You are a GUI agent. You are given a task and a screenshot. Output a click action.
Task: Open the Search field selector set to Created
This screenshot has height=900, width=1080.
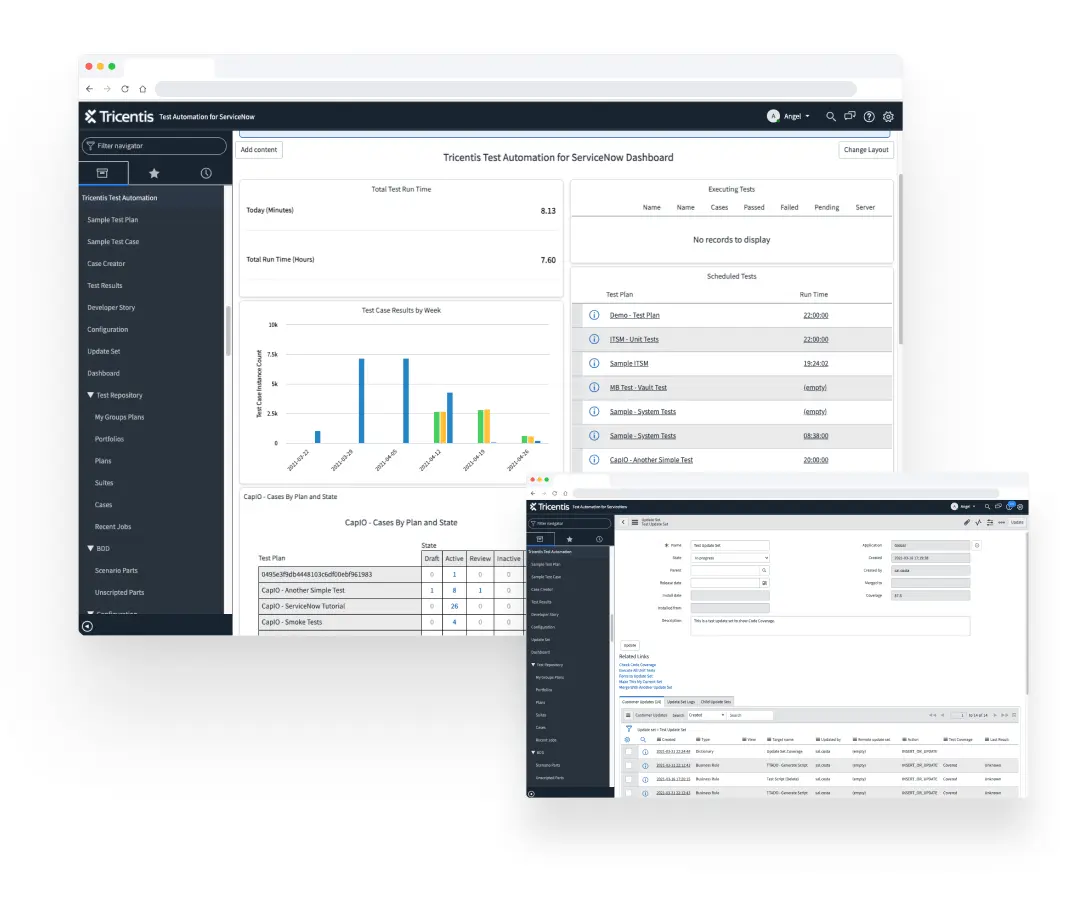click(x=707, y=715)
